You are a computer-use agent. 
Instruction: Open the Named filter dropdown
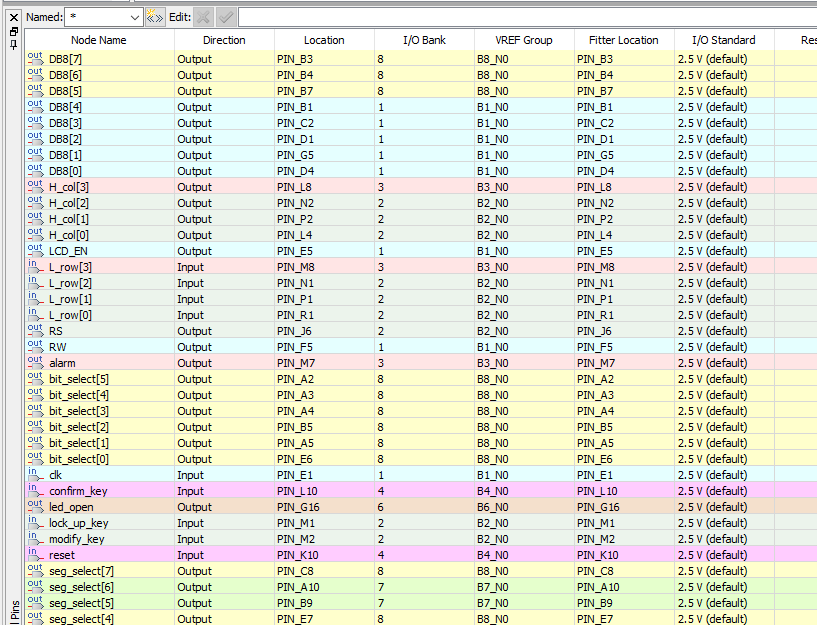[x=135, y=18]
